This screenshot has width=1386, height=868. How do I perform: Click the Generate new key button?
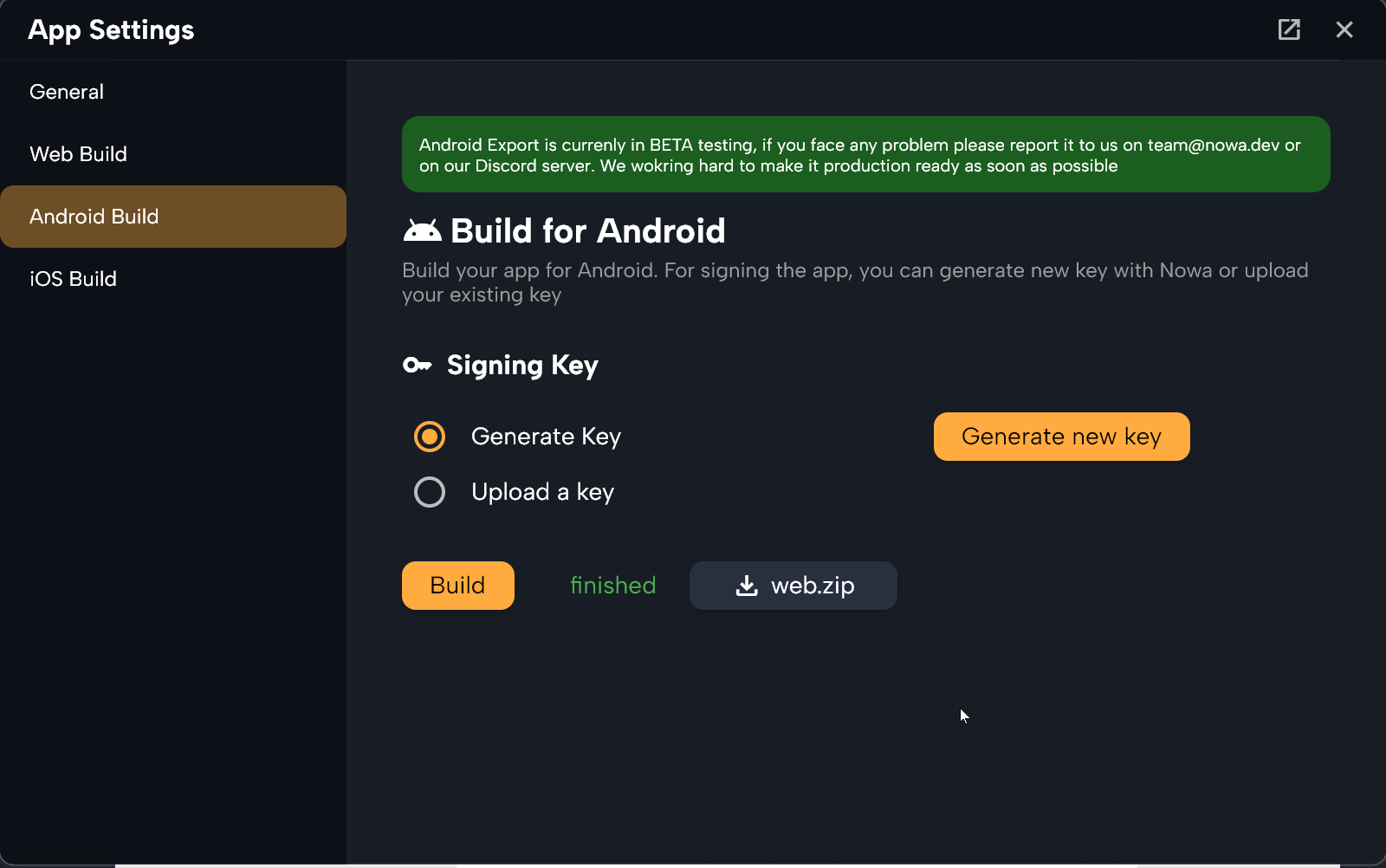coord(1061,437)
